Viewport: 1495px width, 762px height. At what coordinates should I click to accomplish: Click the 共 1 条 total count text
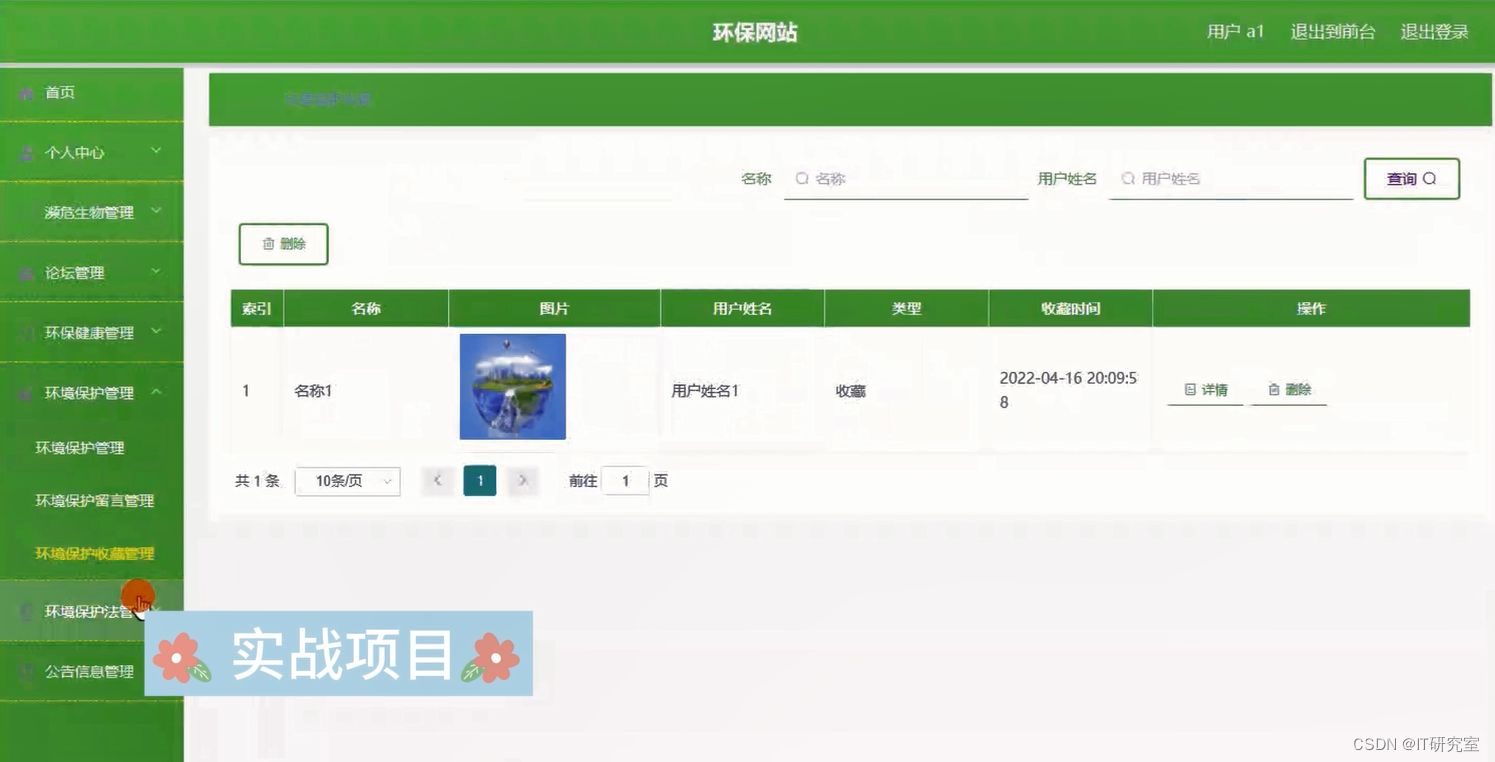point(257,481)
